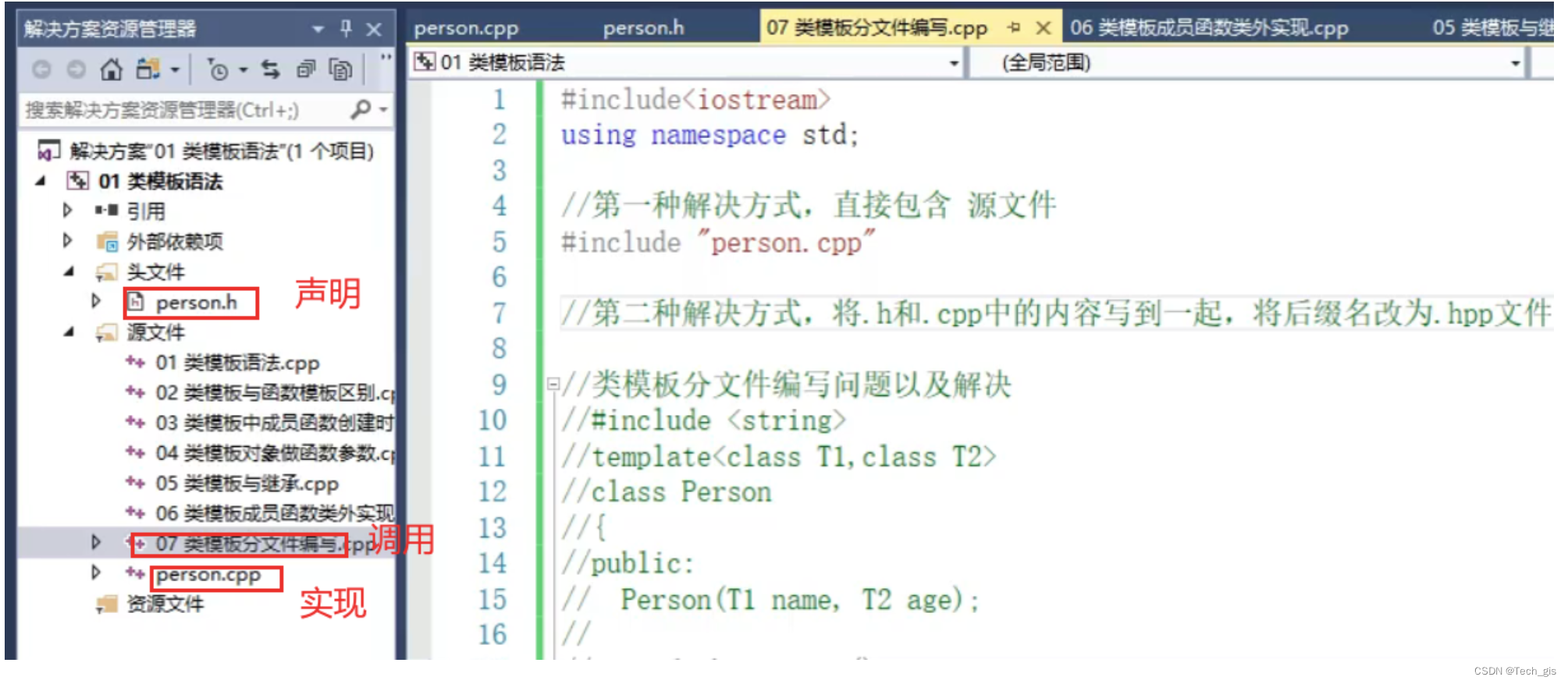Close the Solution Explorer panel
The width and height of the screenshot is (1568, 684).
click(x=374, y=30)
